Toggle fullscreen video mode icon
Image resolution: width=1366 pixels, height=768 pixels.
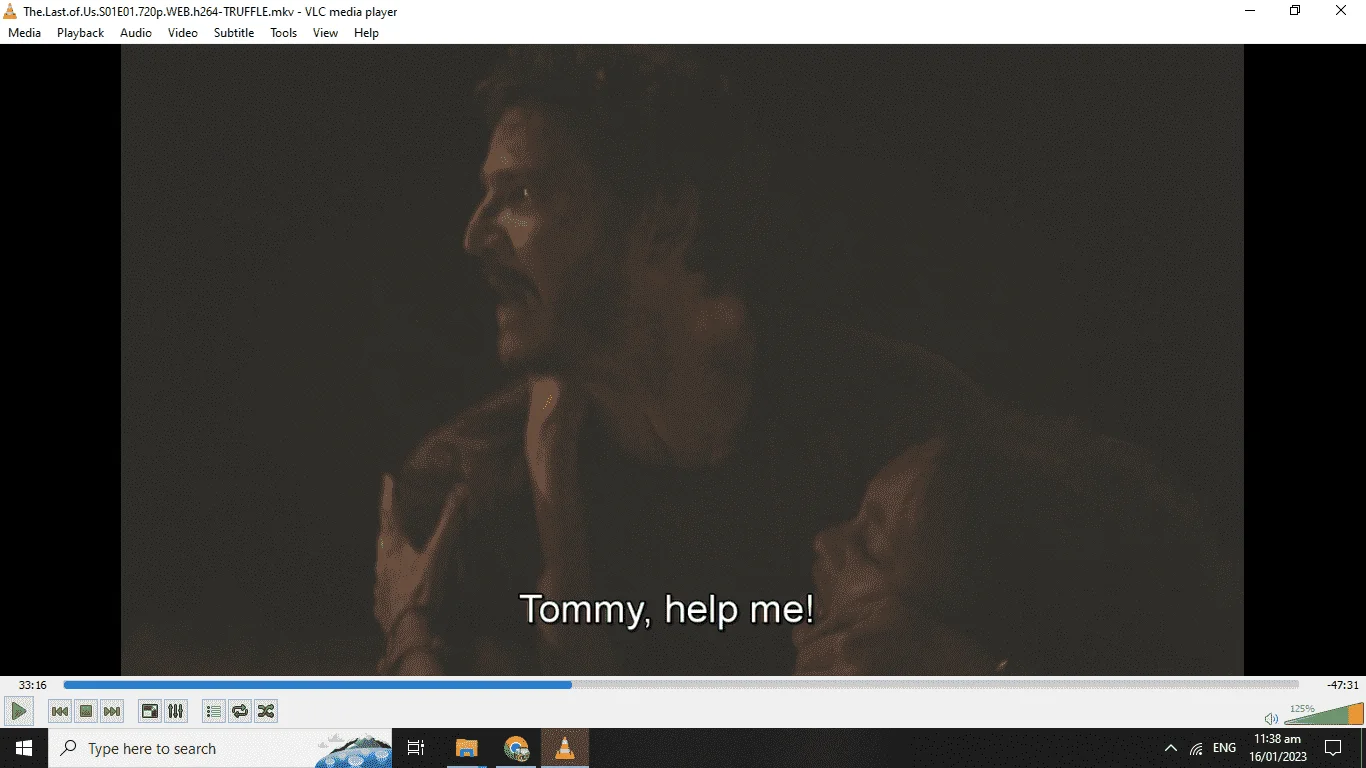(x=149, y=711)
